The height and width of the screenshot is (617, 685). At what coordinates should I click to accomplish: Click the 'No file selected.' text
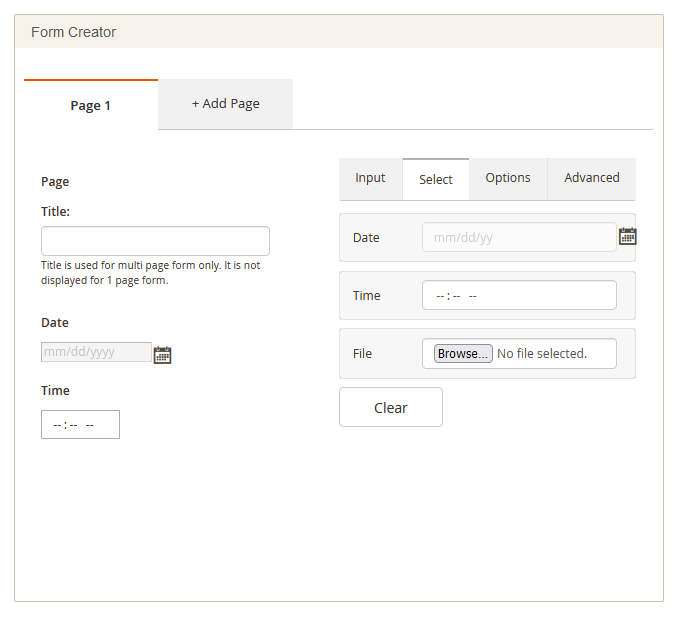coord(542,354)
